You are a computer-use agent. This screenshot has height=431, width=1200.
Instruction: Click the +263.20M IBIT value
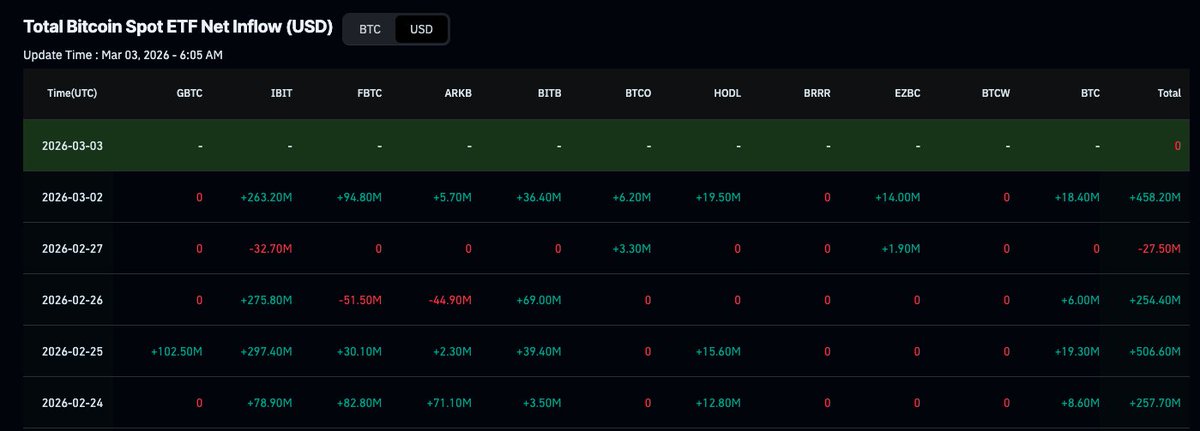click(267, 197)
